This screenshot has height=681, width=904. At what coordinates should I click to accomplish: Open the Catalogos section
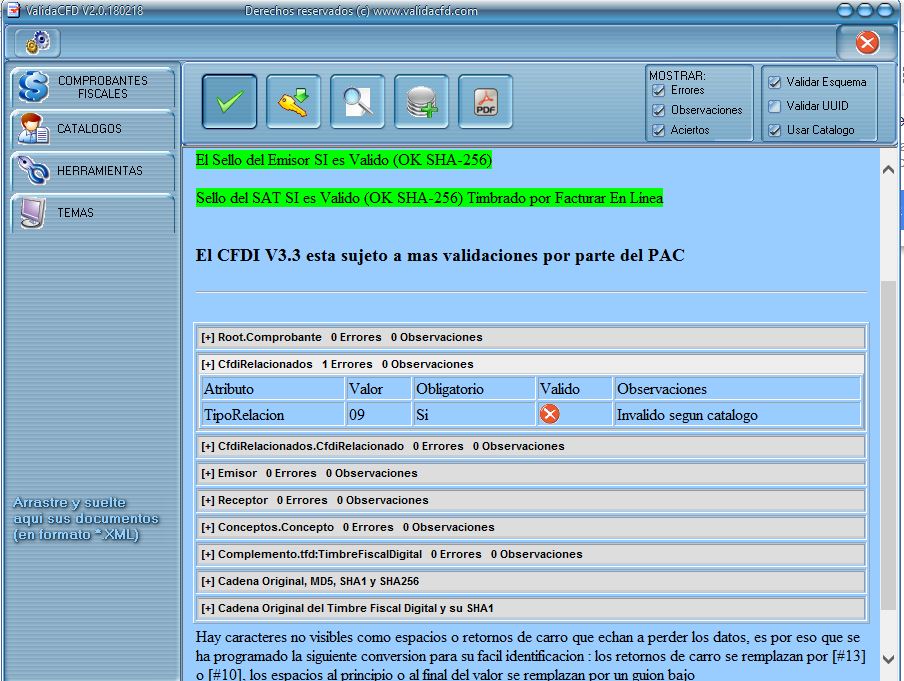point(92,129)
